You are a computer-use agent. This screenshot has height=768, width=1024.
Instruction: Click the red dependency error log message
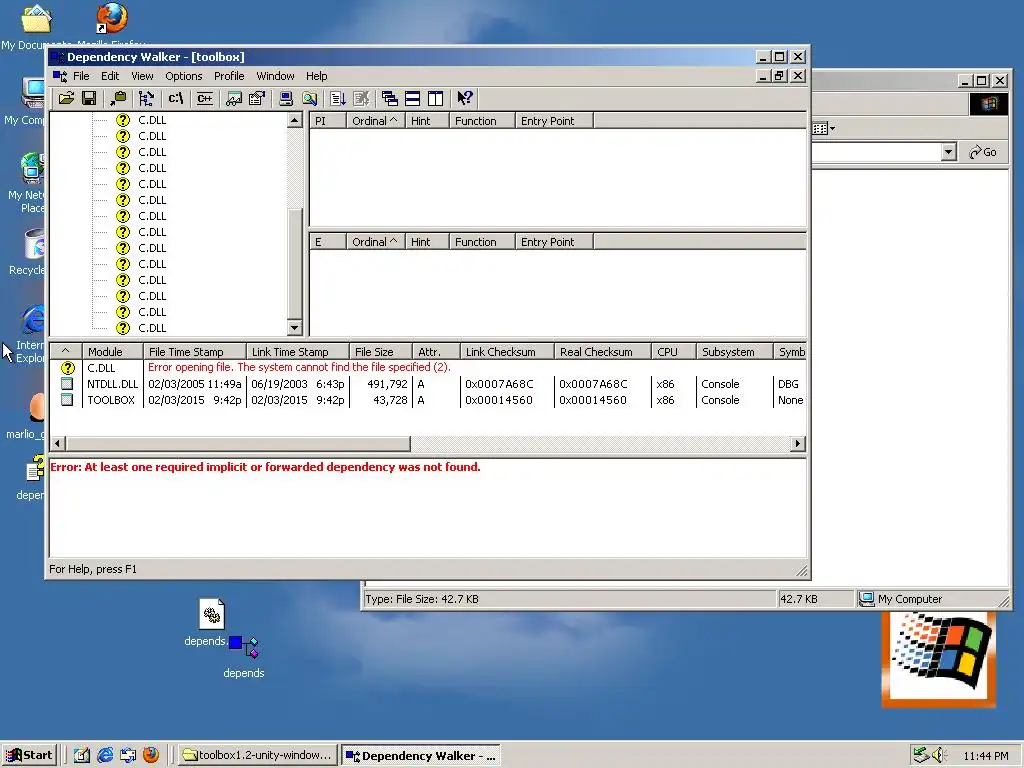click(265, 467)
